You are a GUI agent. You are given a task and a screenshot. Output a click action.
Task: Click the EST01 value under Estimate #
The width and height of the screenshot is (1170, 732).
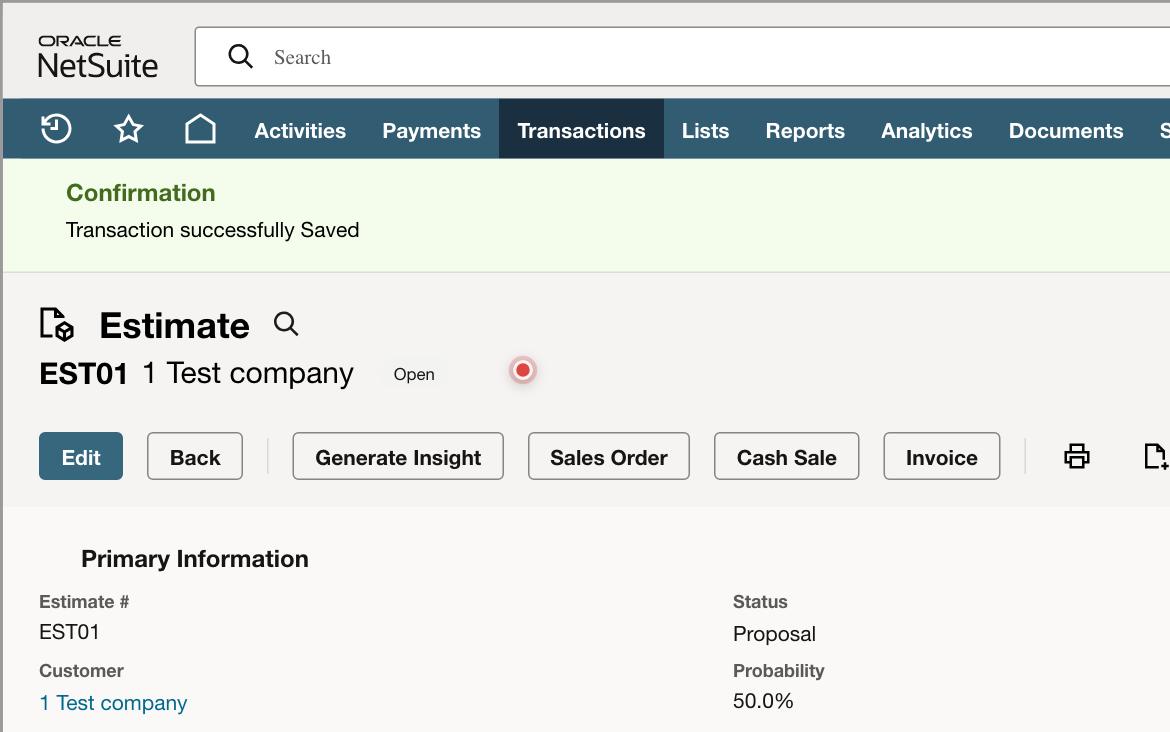pyautogui.click(x=69, y=632)
